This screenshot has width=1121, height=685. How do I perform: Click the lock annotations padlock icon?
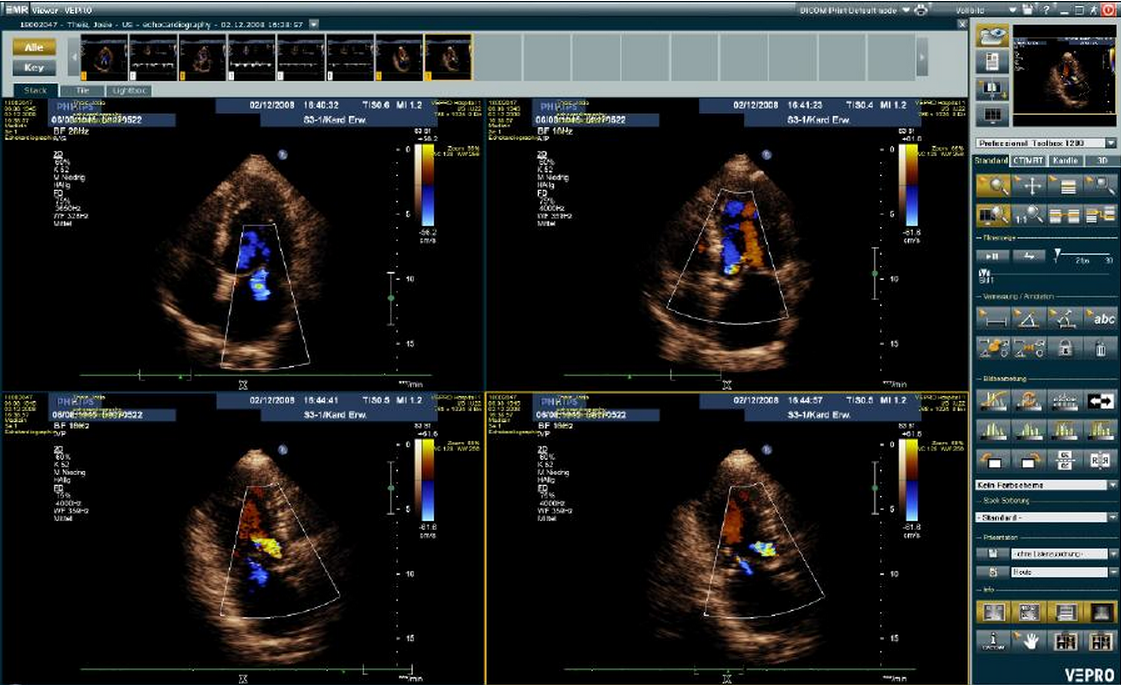click(x=1065, y=348)
